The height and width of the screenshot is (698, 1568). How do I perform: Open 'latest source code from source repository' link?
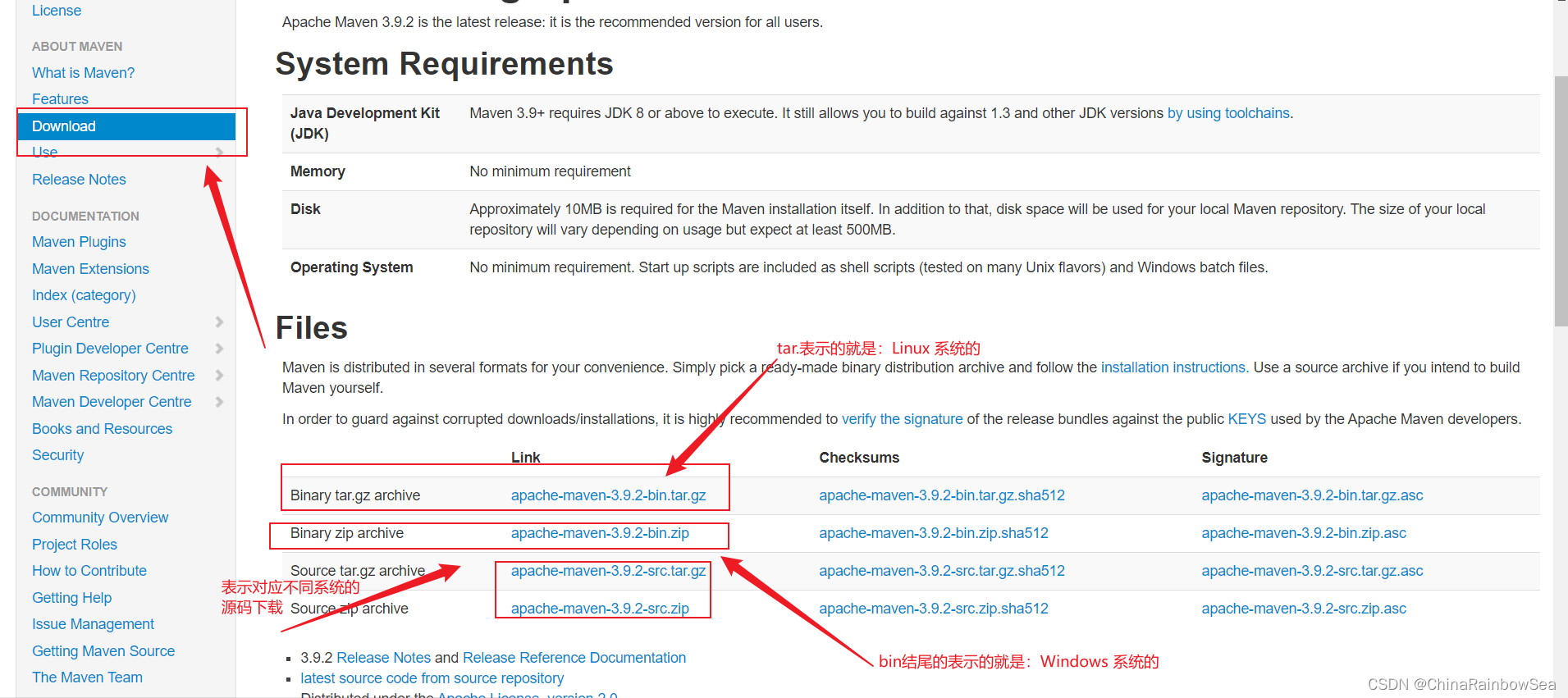(432, 678)
